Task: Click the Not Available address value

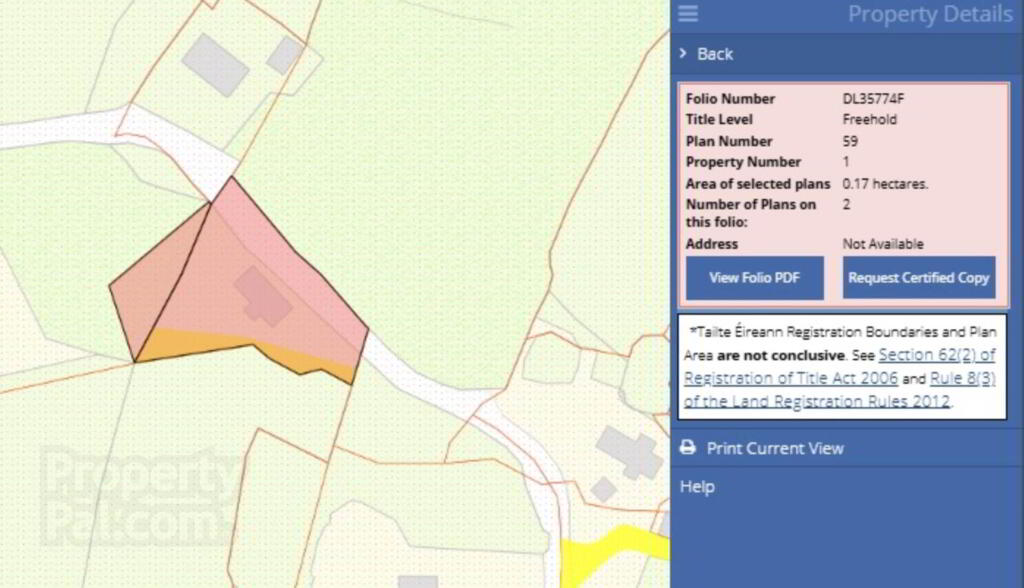Action: pos(883,244)
